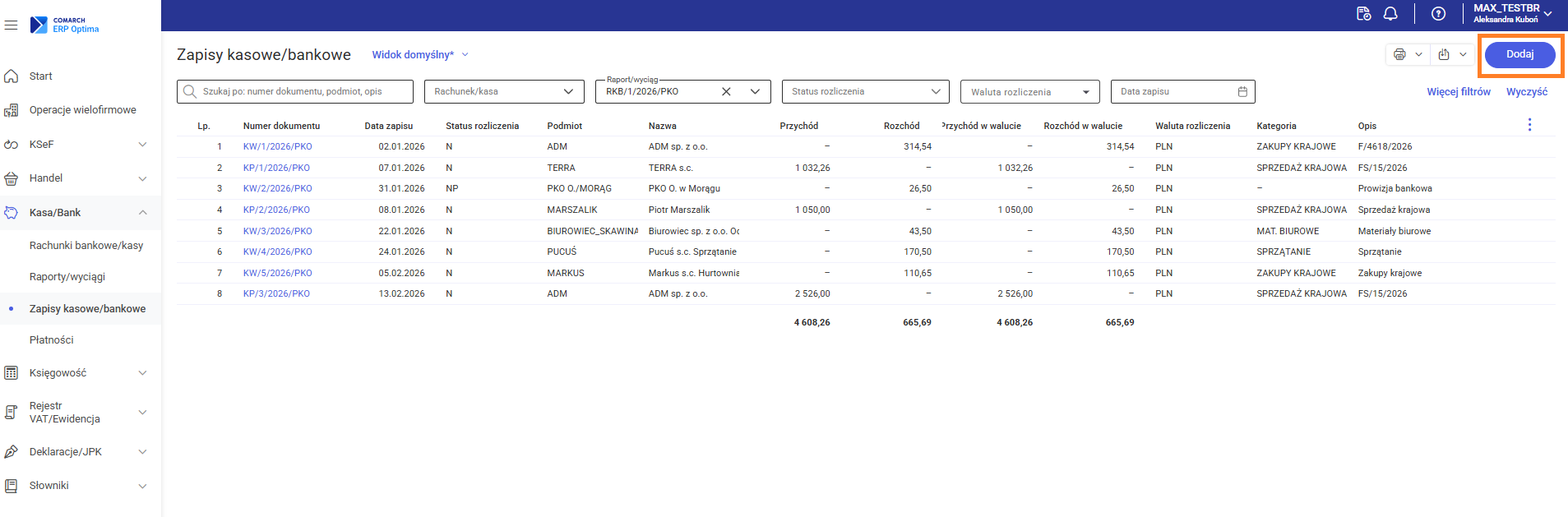Go to Płatności in the sidebar

click(52, 340)
